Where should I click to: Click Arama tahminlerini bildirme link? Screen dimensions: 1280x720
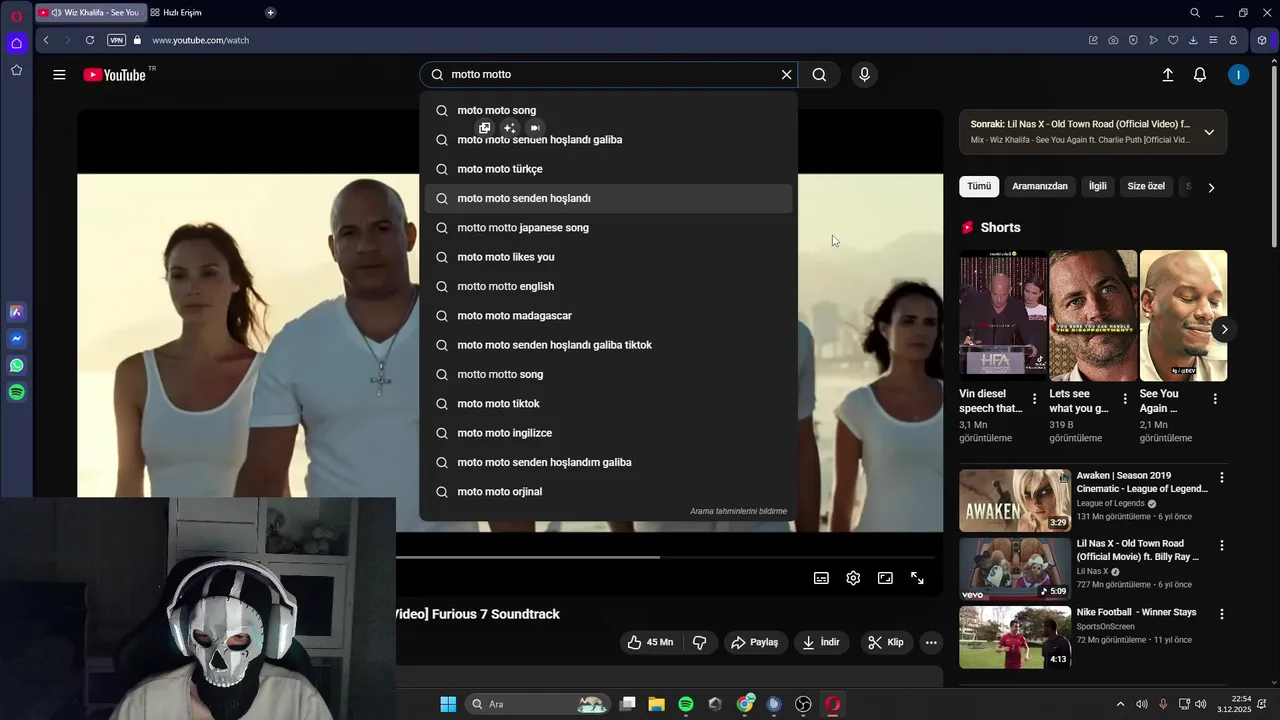(x=738, y=511)
